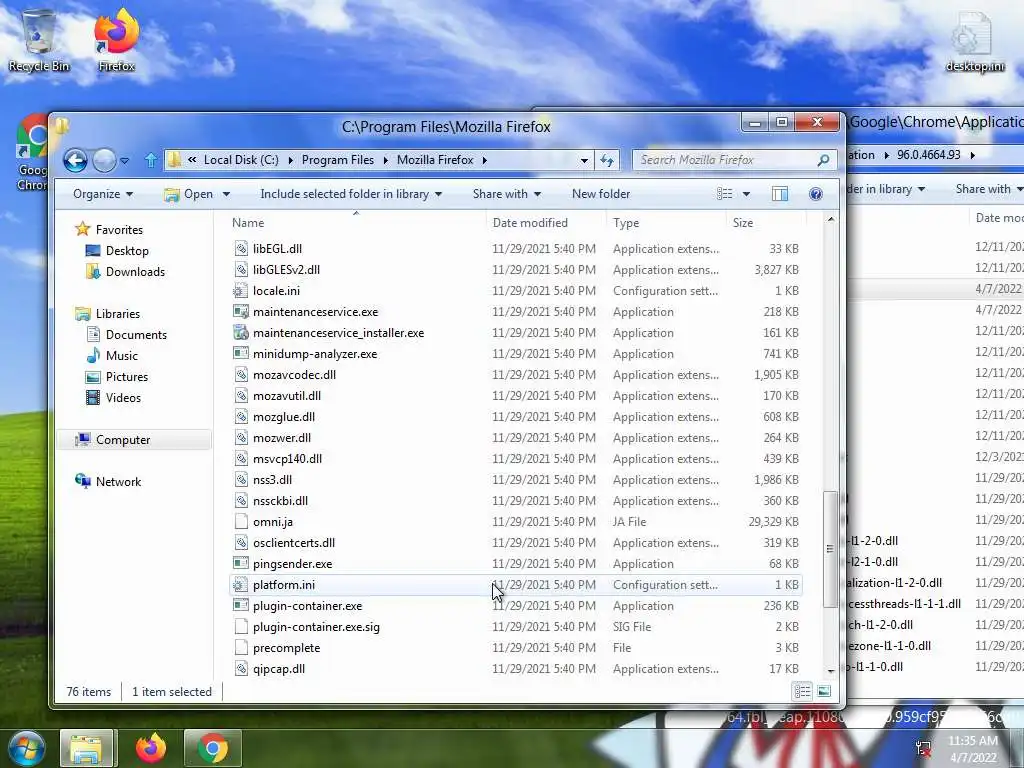Screen dimensions: 1024x768
Task: Click the pingsender.exe file icon
Action: tap(241, 564)
